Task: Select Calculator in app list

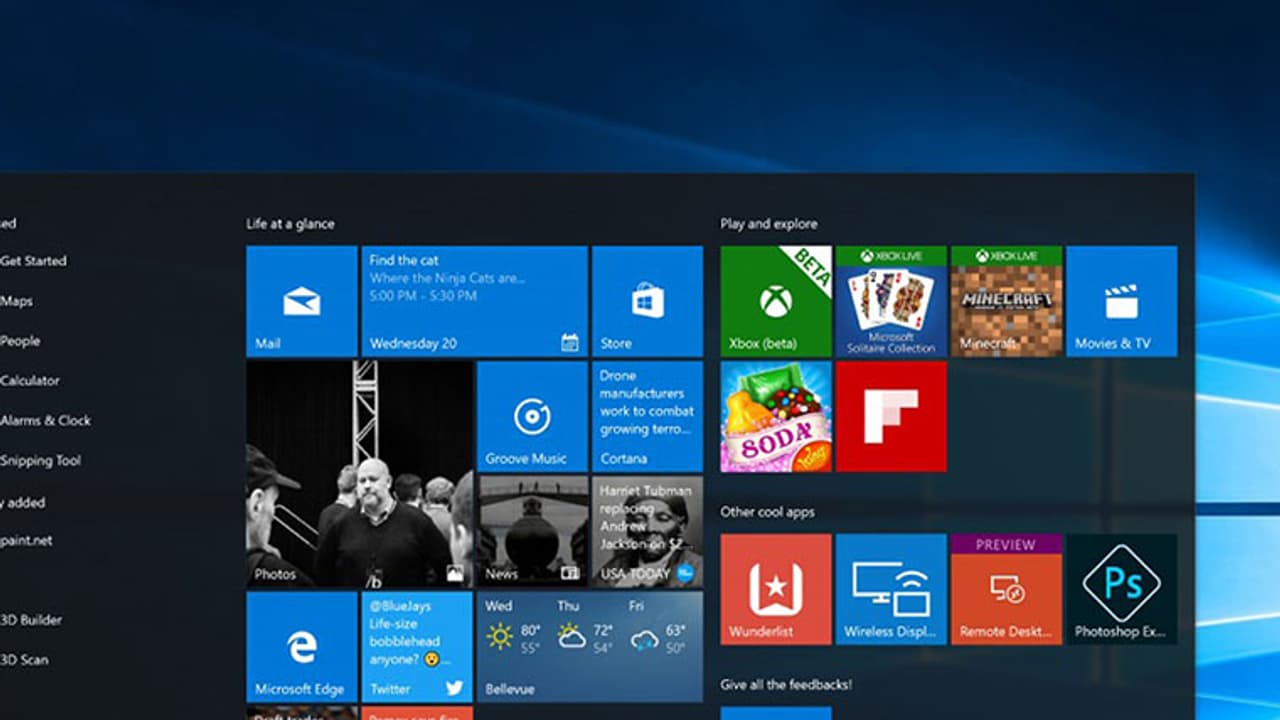Action: (x=31, y=381)
